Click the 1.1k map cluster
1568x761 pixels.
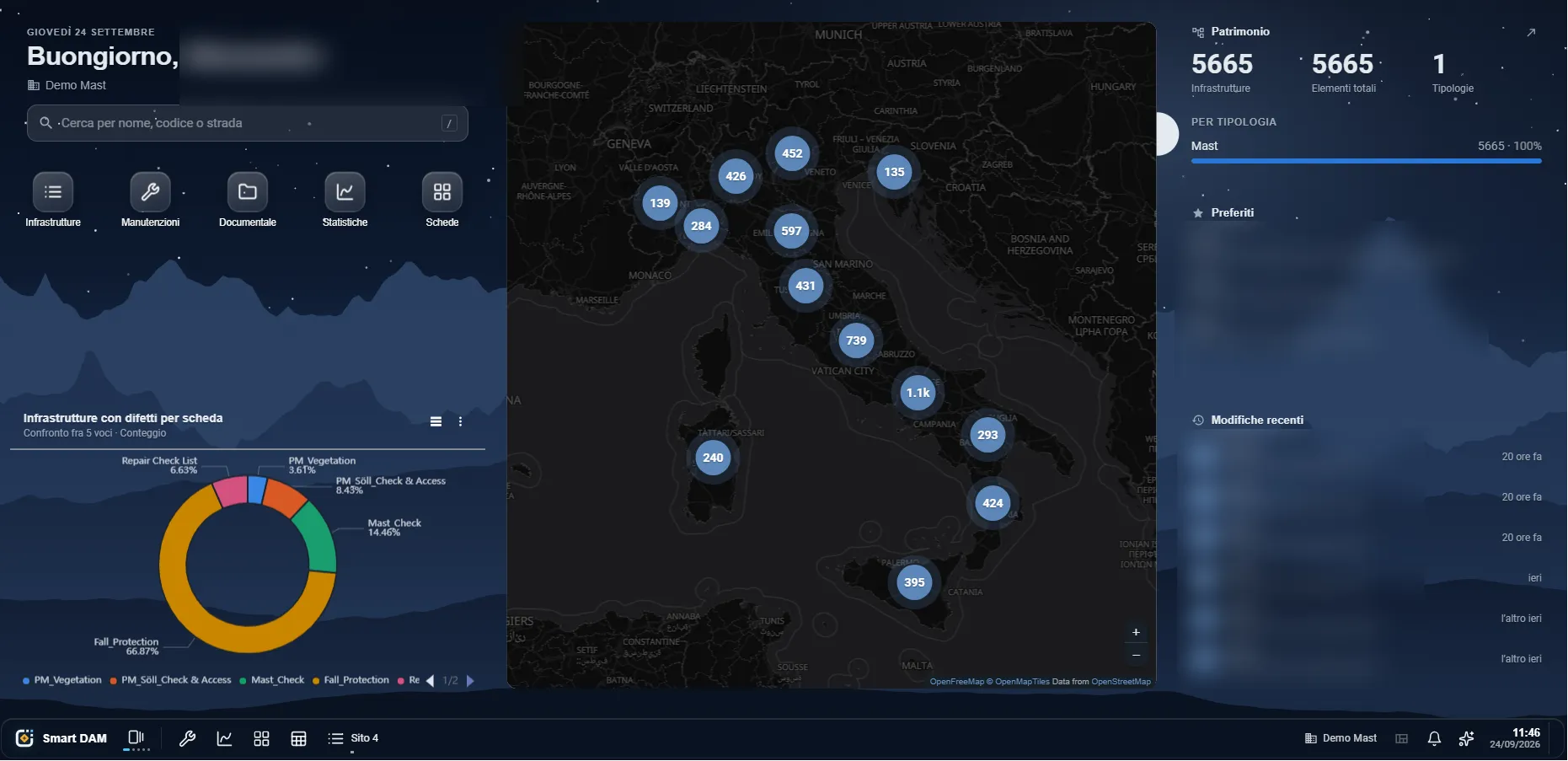point(918,393)
